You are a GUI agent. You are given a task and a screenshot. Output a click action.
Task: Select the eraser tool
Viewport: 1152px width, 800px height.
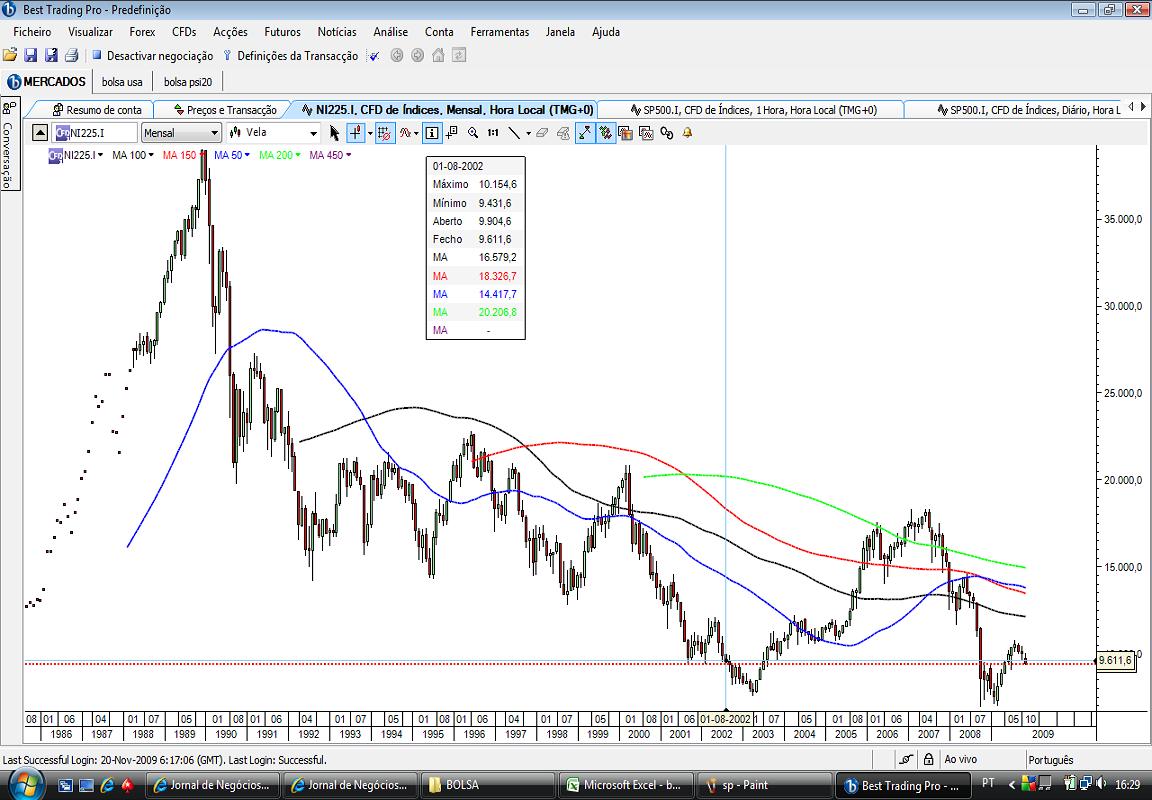542,133
